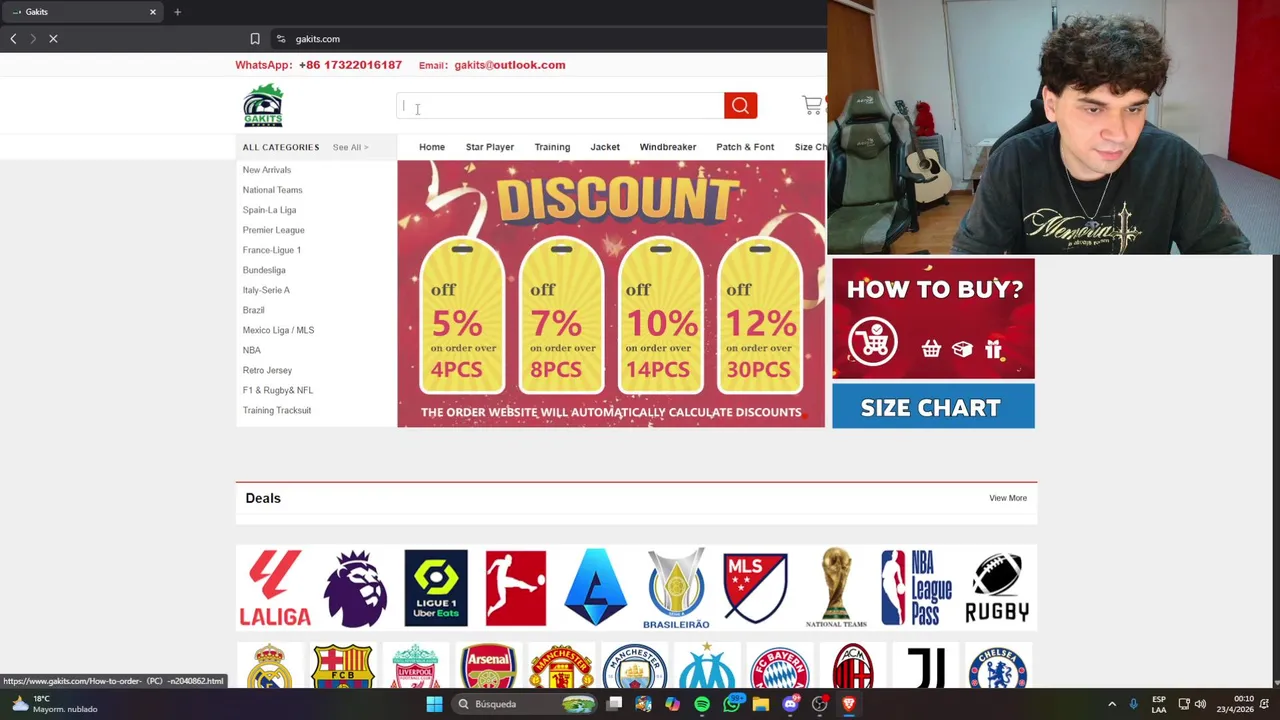1280x720 pixels.
Task: Open Brazil category
Action: coord(253,310)
